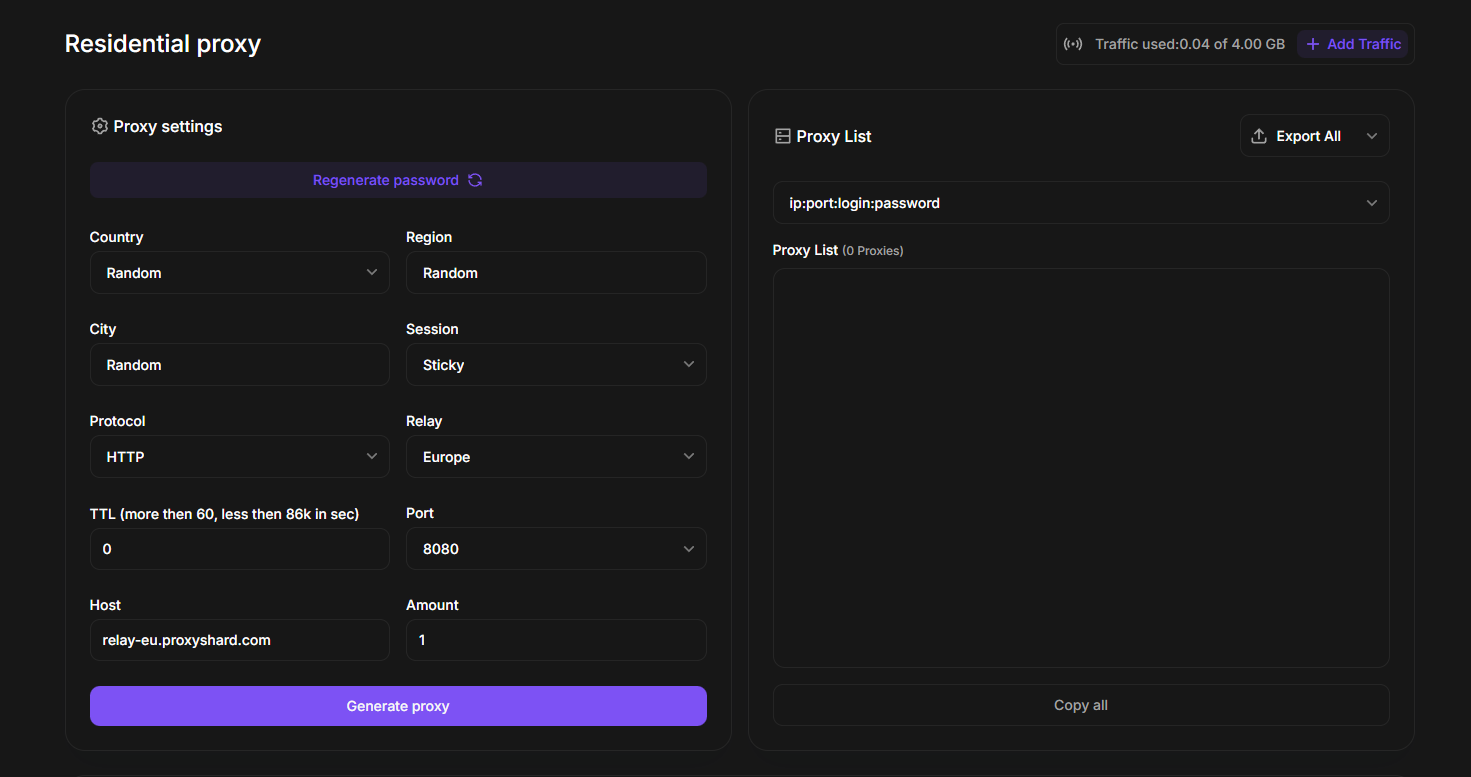The height and width of the screenshot is (777, 1471).
Task: Open the Protocol dropdown set to HTTP
Action: (x=240, y=457)
